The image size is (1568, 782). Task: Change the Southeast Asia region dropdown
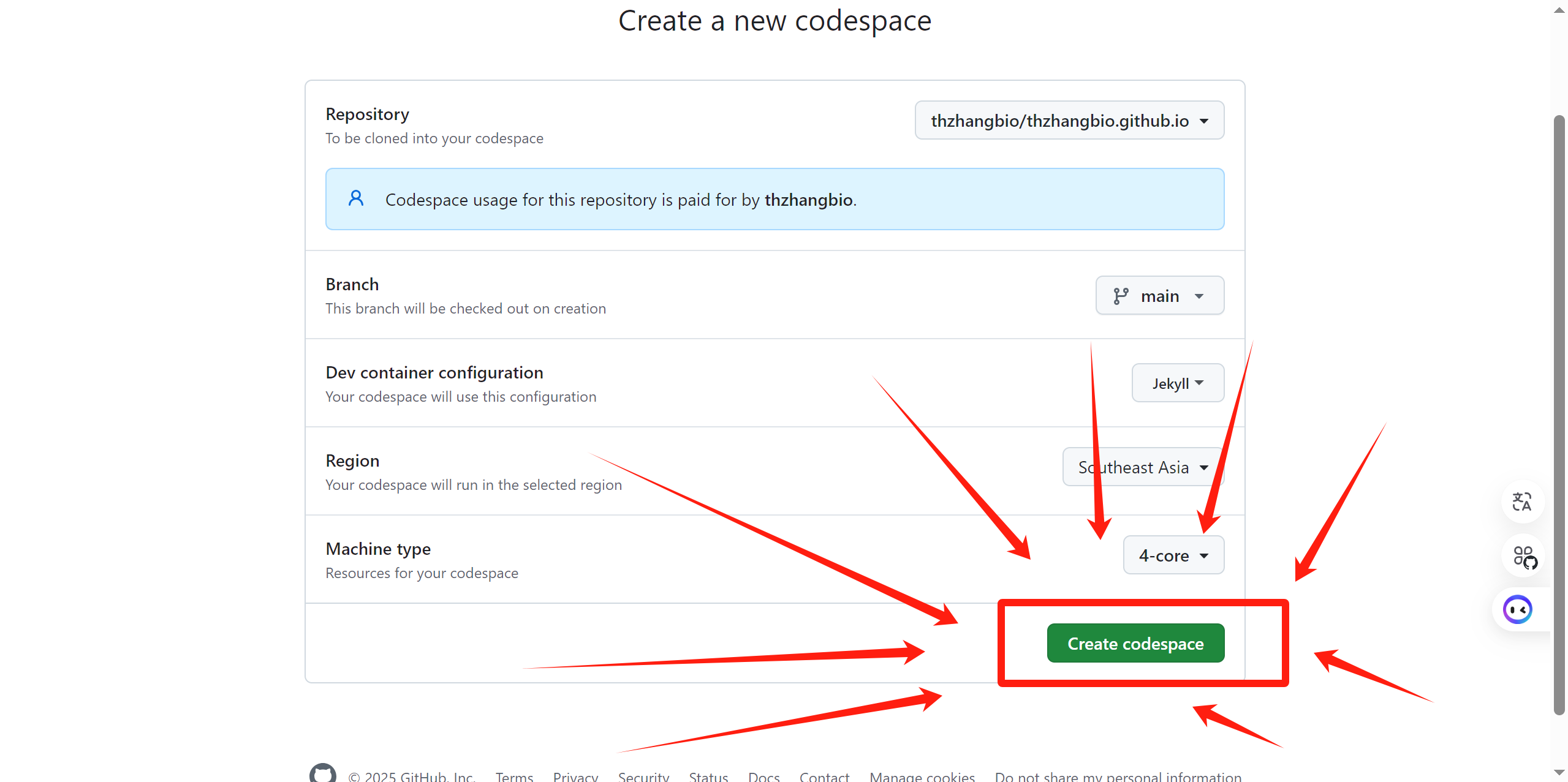[1143, 467]
